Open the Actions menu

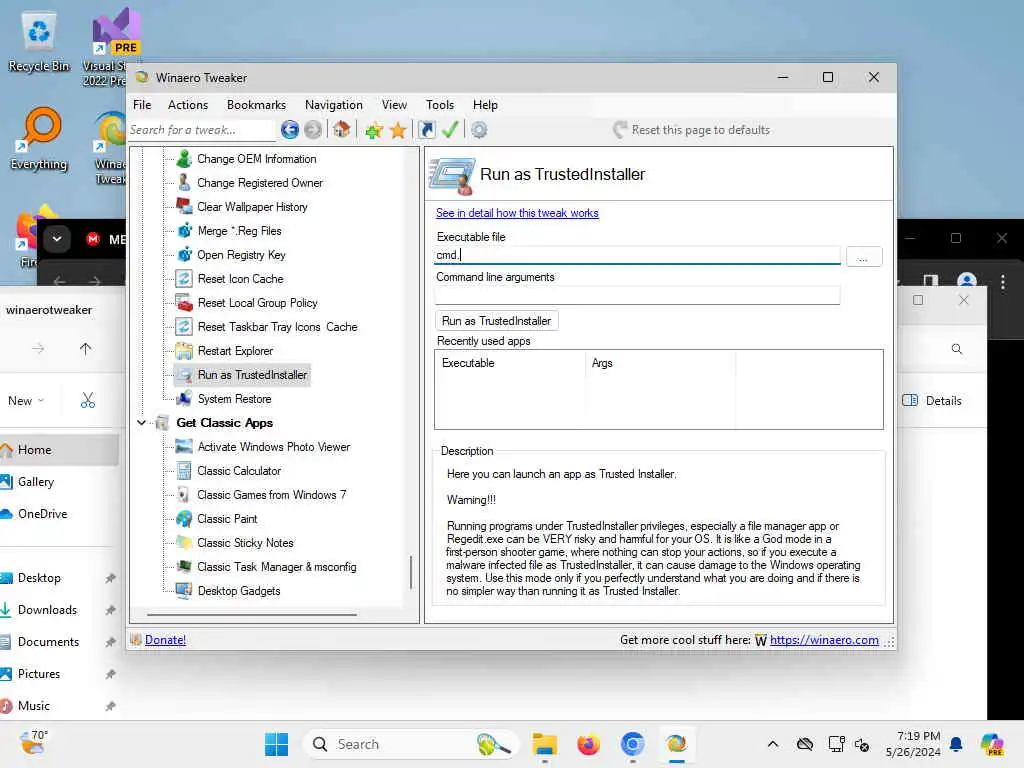tap(187, 105)
